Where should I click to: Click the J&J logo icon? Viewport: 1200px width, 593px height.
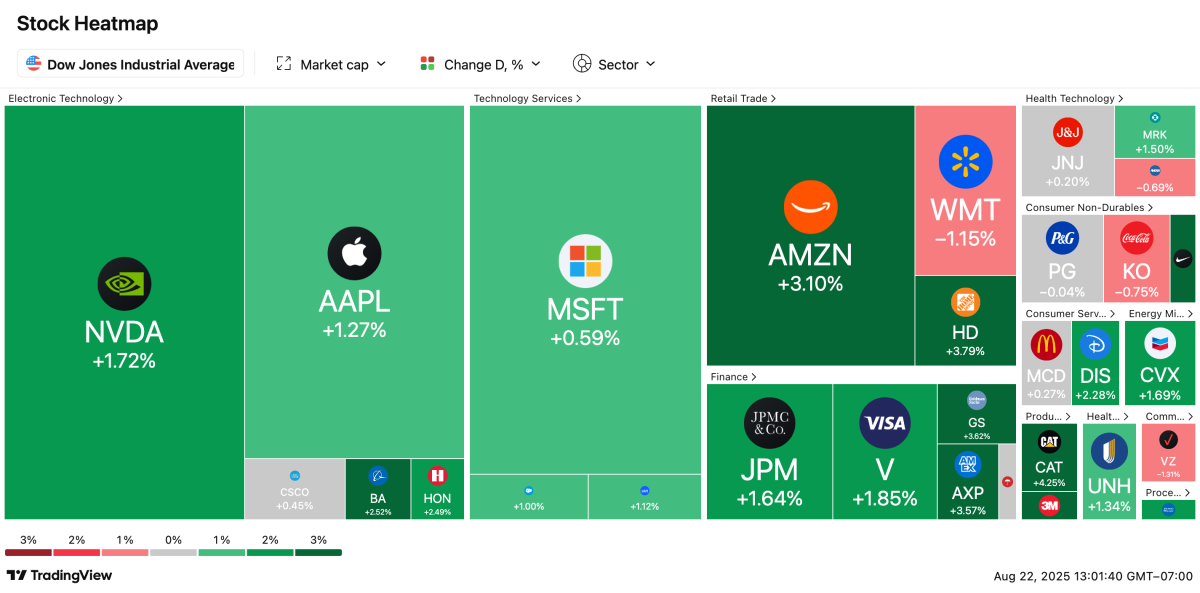point(1067,132)
